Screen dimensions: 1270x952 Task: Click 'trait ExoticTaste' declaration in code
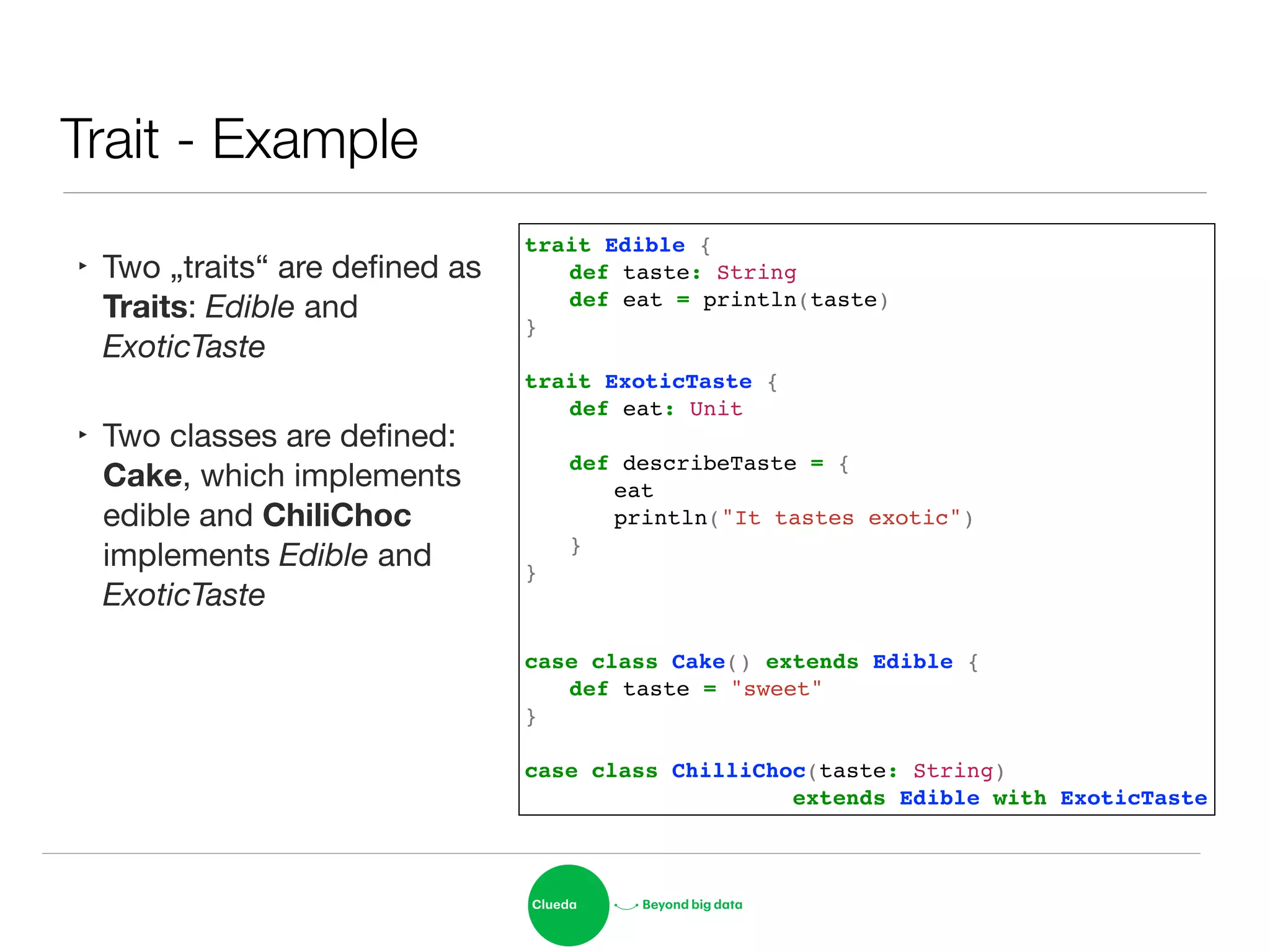[x=638, y=381]
